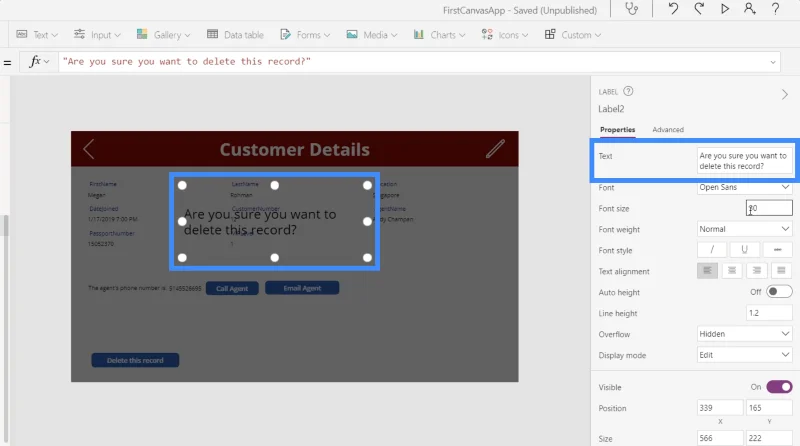The height and width of the screenshot is (446, 800).
Task: Toggle the Visible switch off
Action: click(779, 387)
